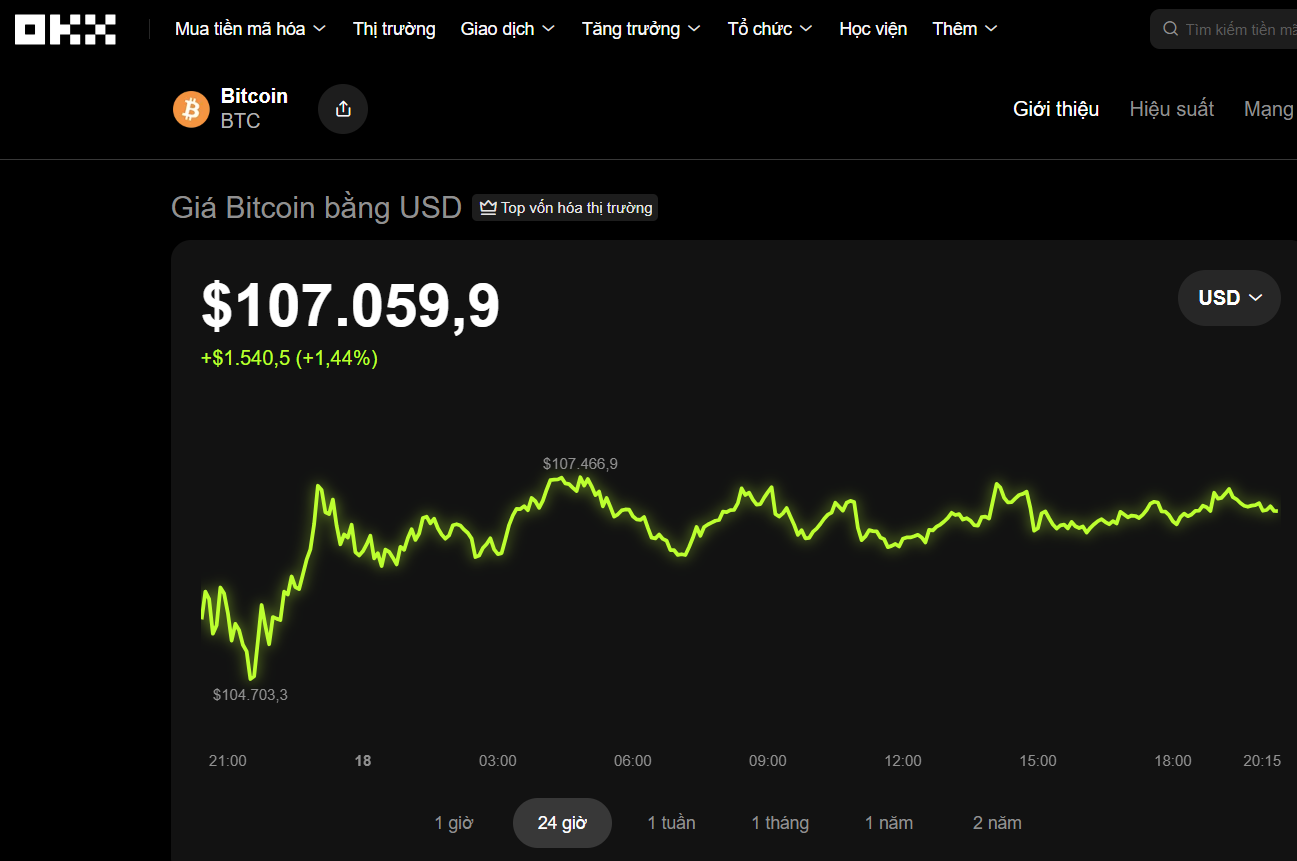Click in the crypto search field
Image resolution: width=1297 pixels, height=861 pixels.
coord(1240,30)
